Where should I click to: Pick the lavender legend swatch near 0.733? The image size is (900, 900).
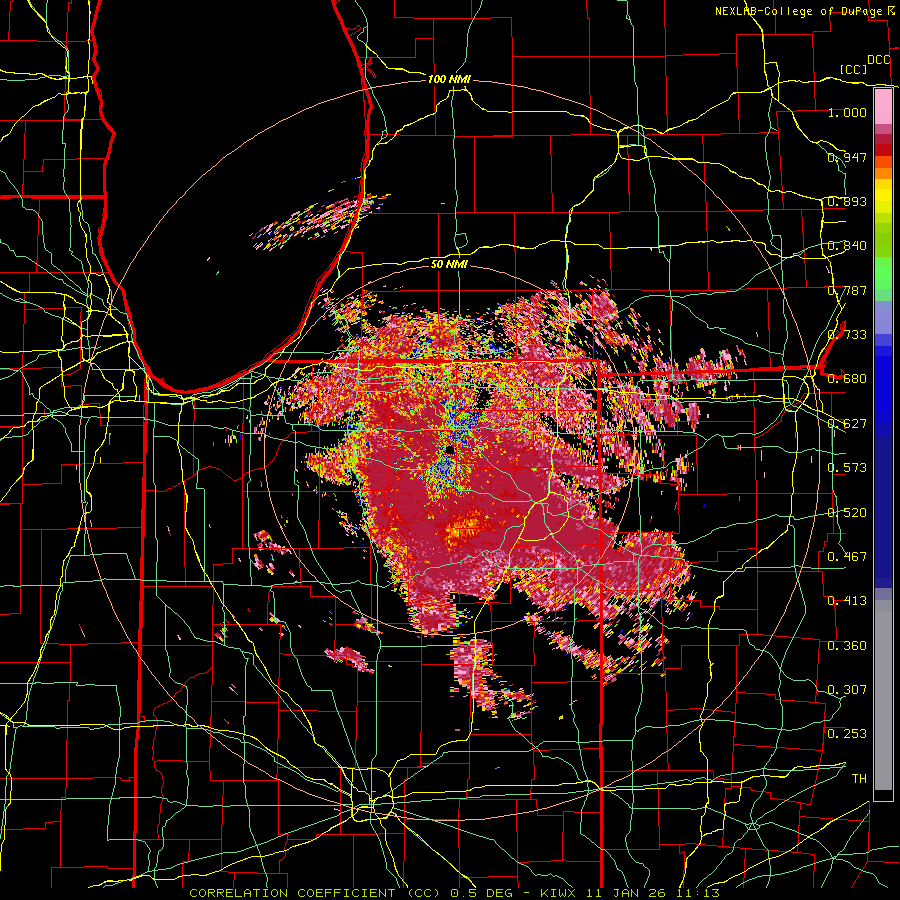click(x=883, y=317)
